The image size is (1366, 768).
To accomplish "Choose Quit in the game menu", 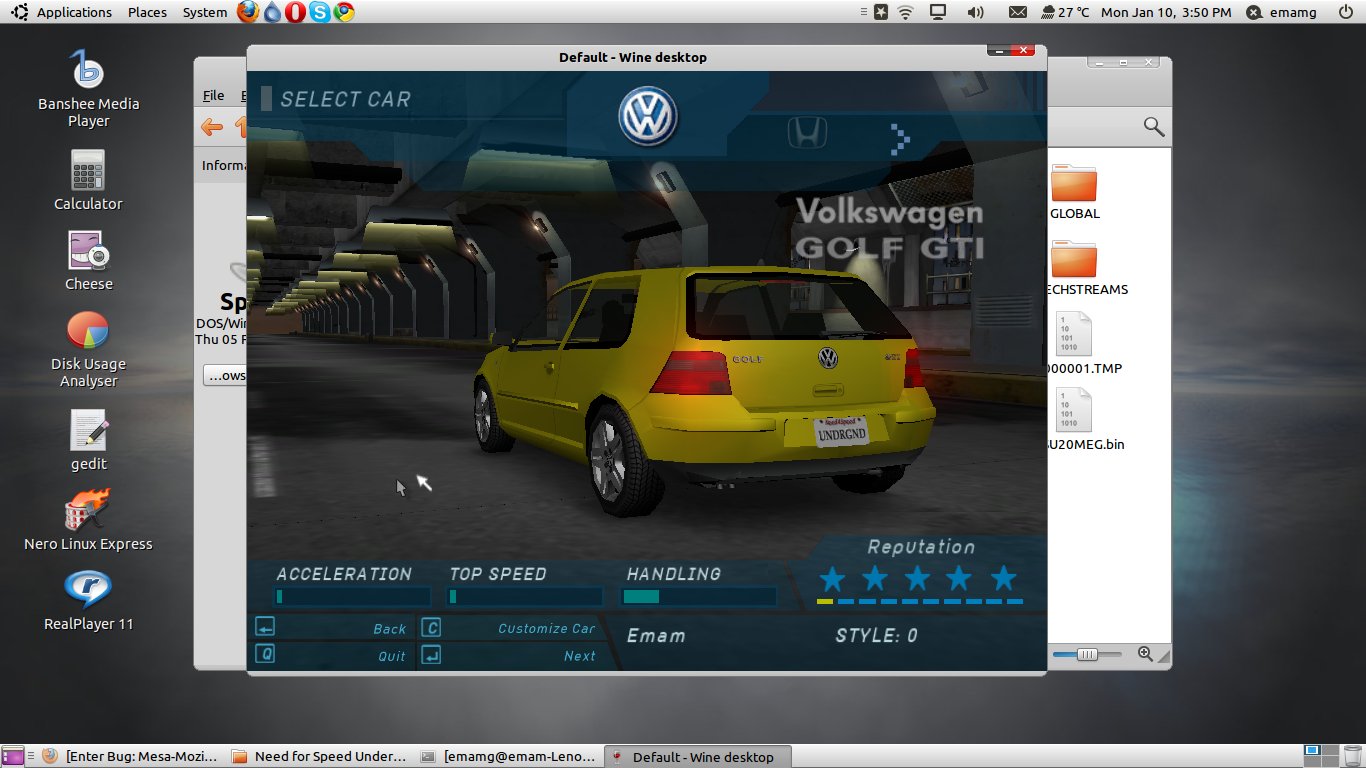I will pos(391,656).
